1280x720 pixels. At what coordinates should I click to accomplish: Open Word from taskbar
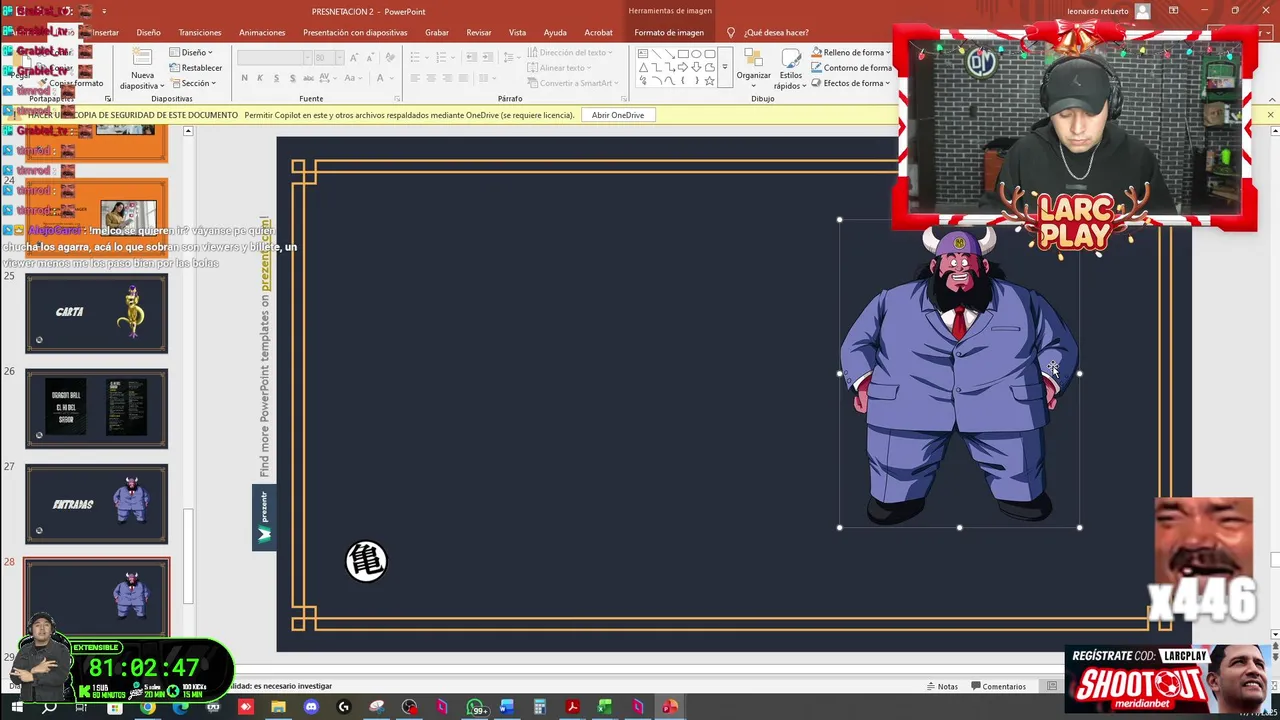(507, 708)
